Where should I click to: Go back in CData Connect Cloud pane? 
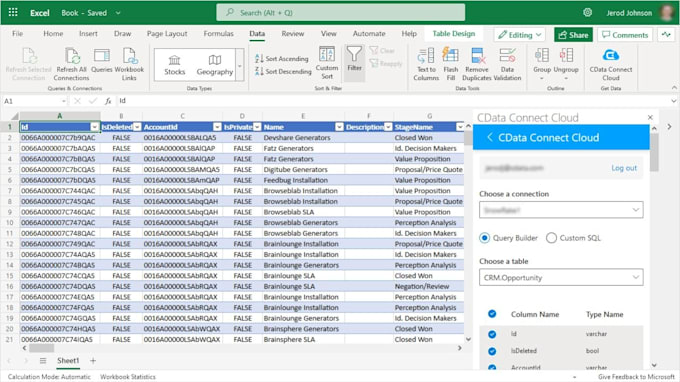tap(490, 137)
